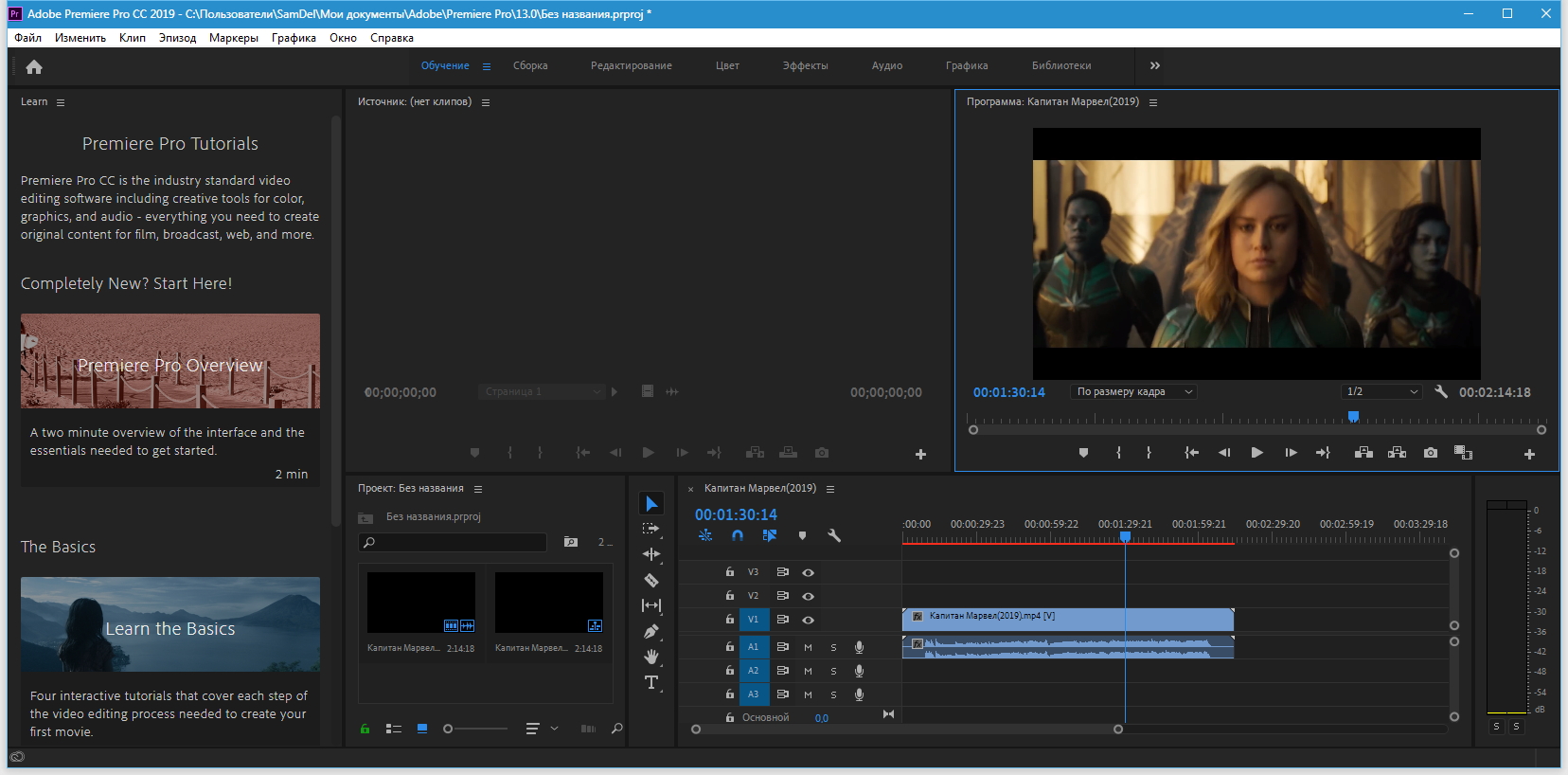Screen dimensions: 1568x775
Task: Switch project panel to icon view
Action: coord(422,729)
